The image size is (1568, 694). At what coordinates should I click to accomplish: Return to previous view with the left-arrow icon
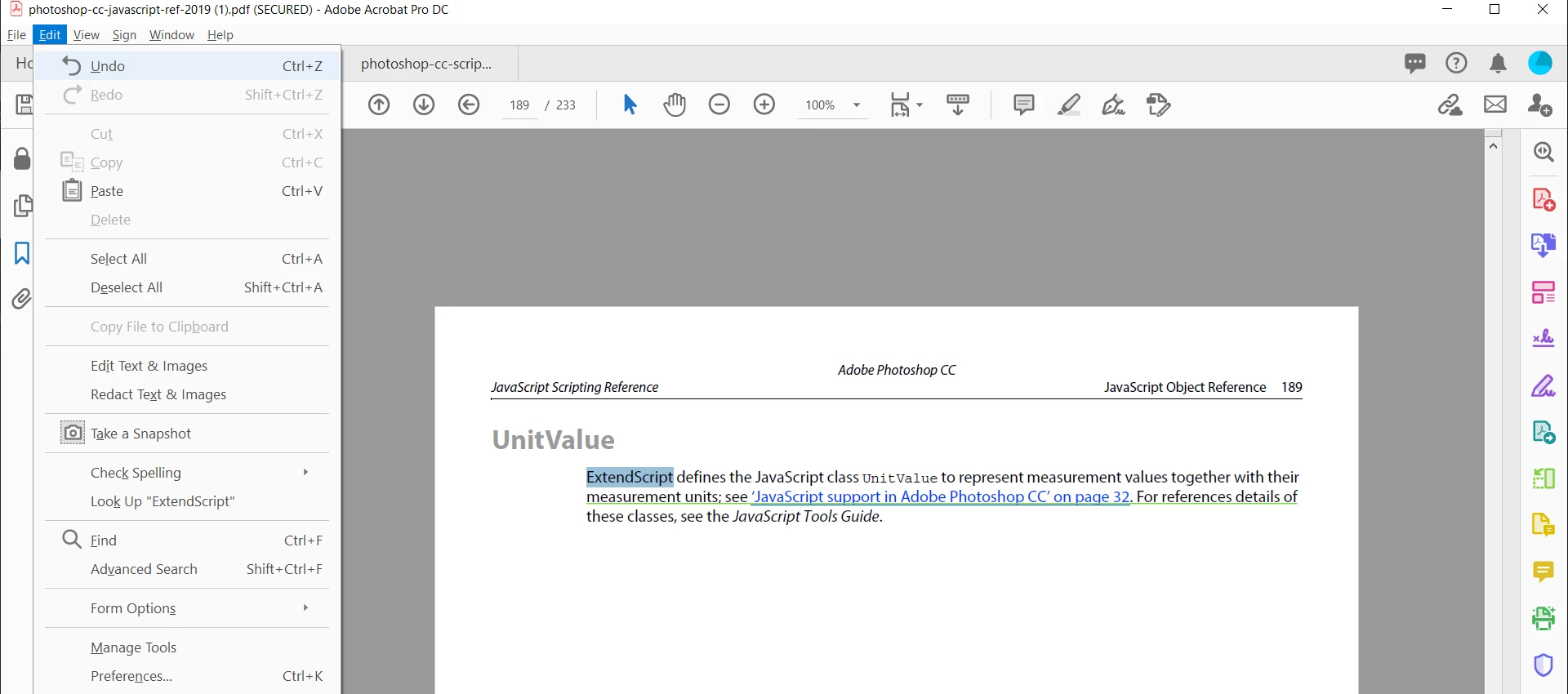pos(469,105)
